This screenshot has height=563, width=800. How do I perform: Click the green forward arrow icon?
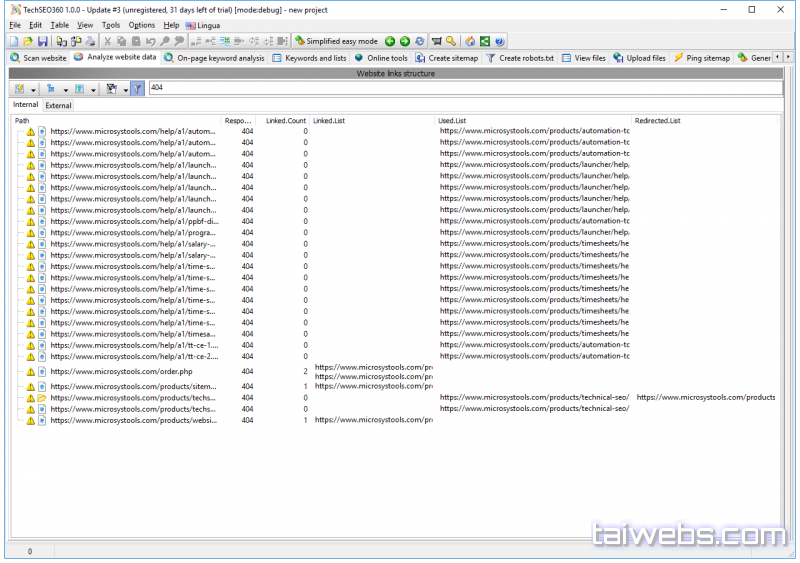tap(405, 41)
